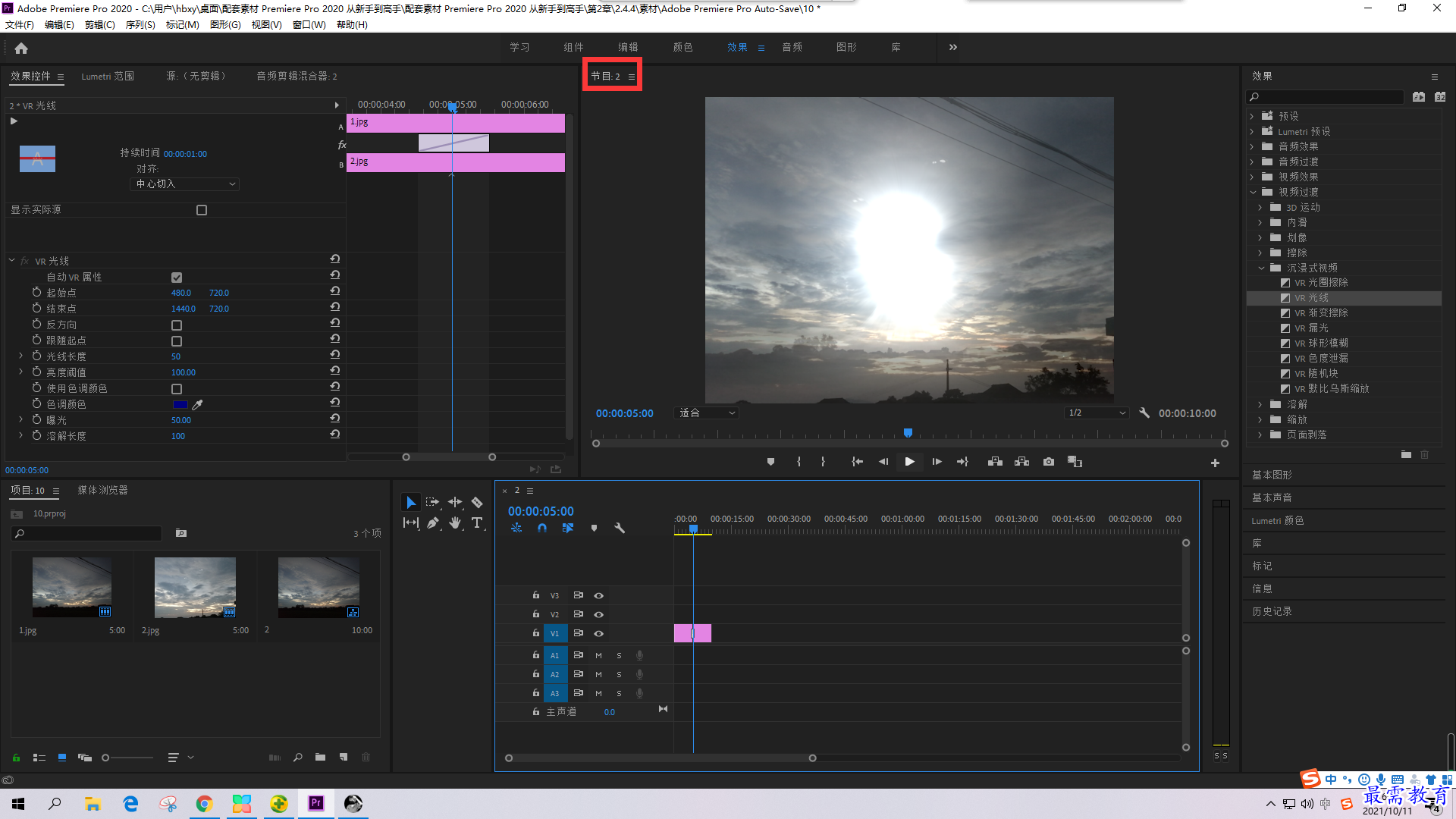Open timeline display settings wrench

pos(620,528)
